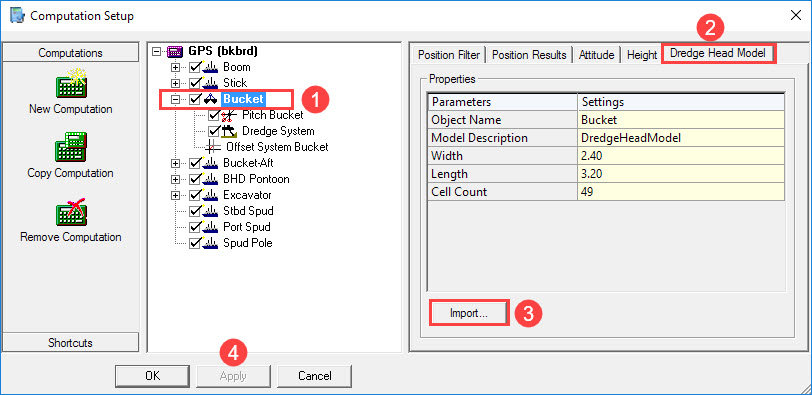The width and height of the screenshot is (812, 395).
Task: Click the Import... button
Action: pyautogui.click(x=469, y=313)
